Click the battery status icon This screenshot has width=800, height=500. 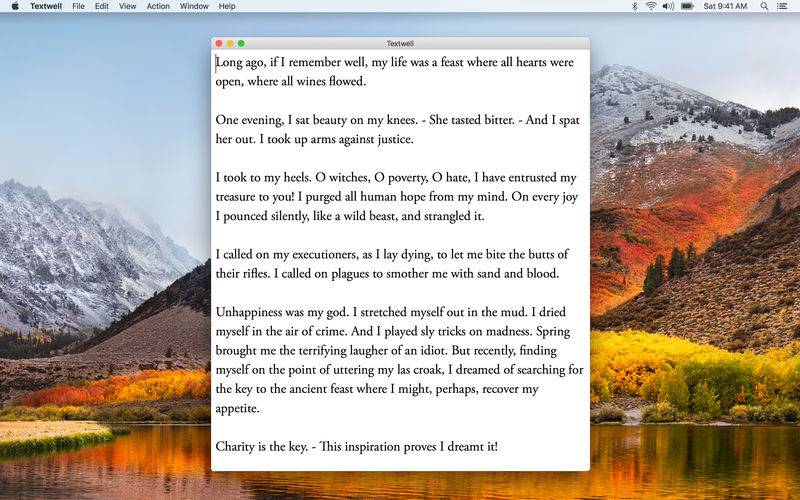(x=687, y=6)
